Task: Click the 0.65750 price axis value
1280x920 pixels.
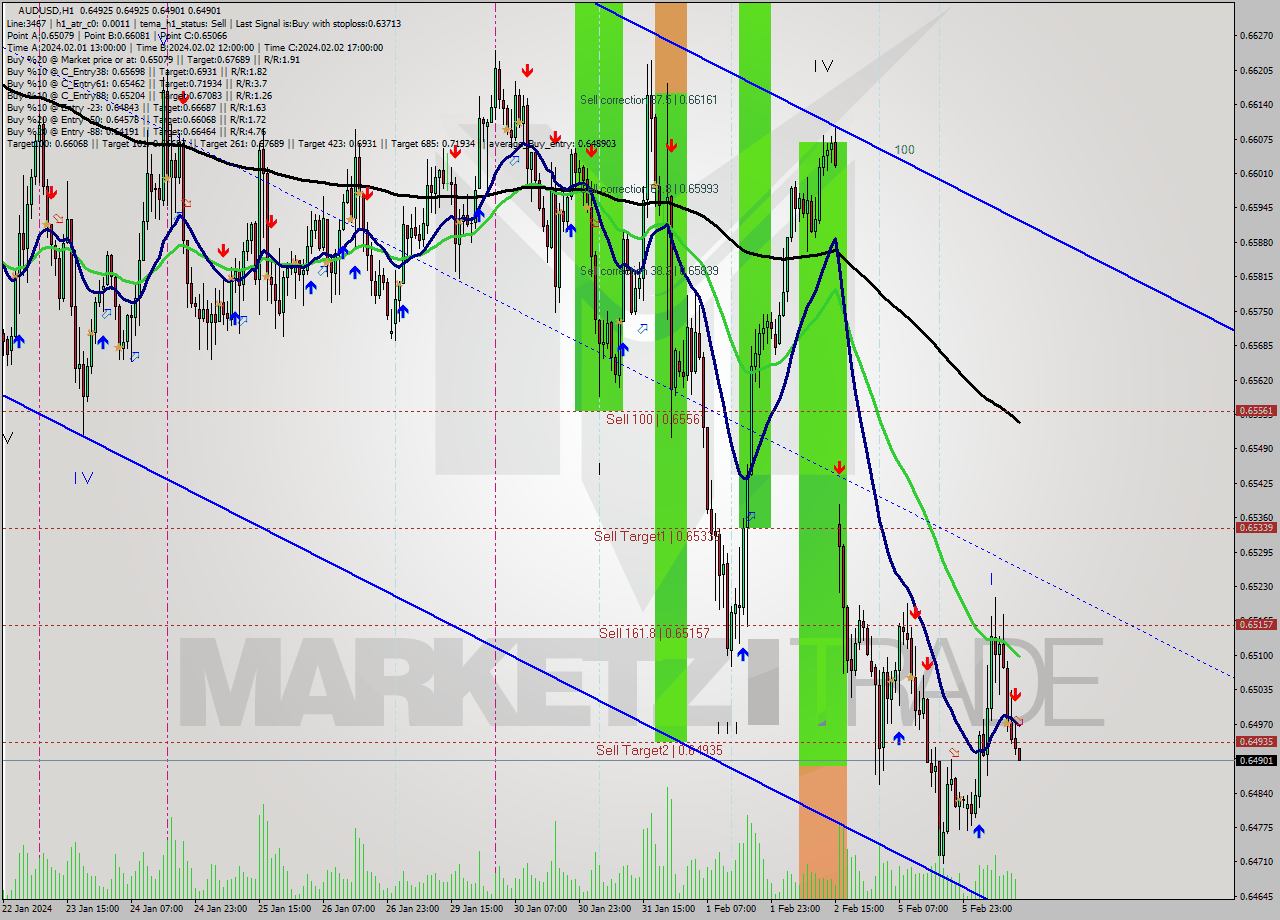Action: coord(1256,311)
